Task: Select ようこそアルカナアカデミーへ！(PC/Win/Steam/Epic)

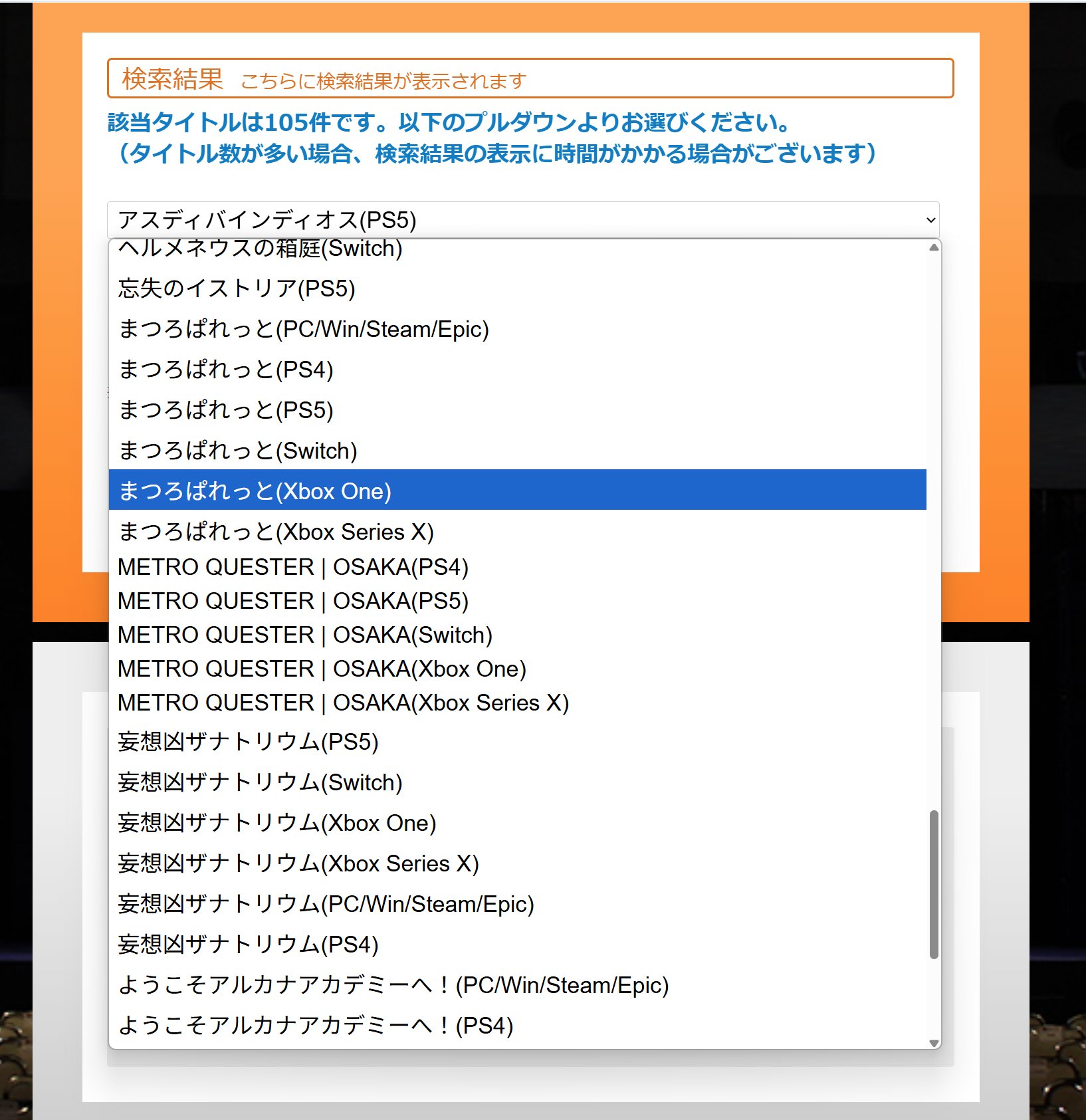Action: (518, 984)
